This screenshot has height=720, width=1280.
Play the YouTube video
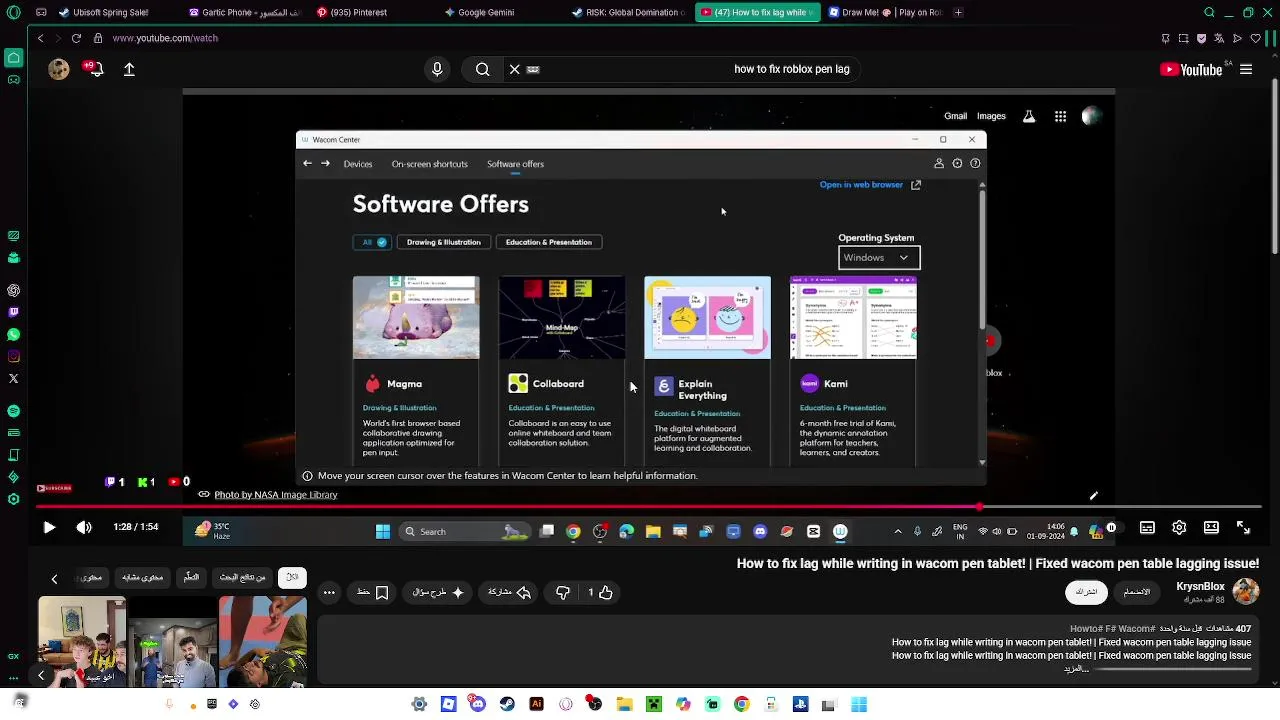click(x=49, y=528)
